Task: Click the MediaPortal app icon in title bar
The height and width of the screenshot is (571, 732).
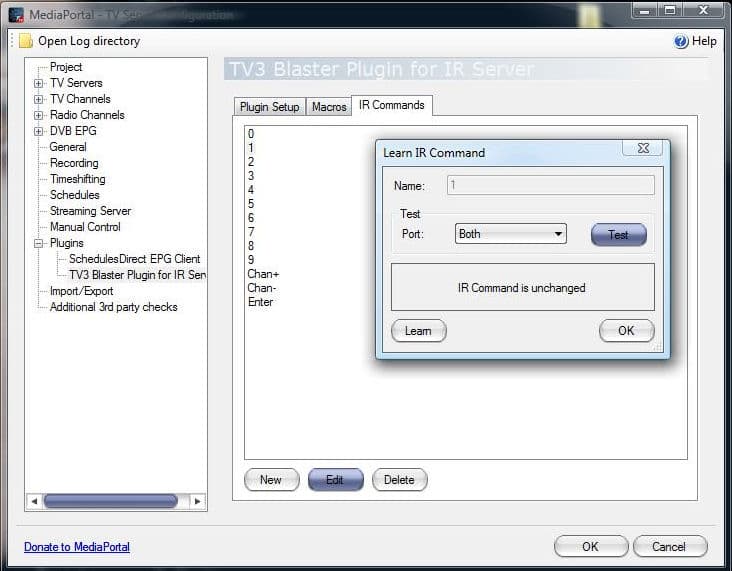Action: pyautogui.click(x=16, y=13)
